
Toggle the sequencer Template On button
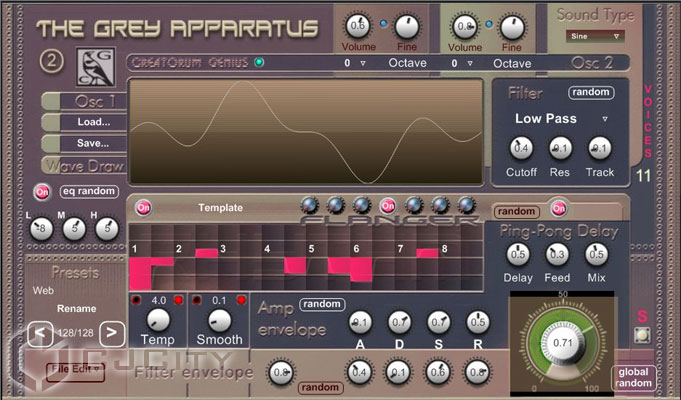[x=143, y=208]
